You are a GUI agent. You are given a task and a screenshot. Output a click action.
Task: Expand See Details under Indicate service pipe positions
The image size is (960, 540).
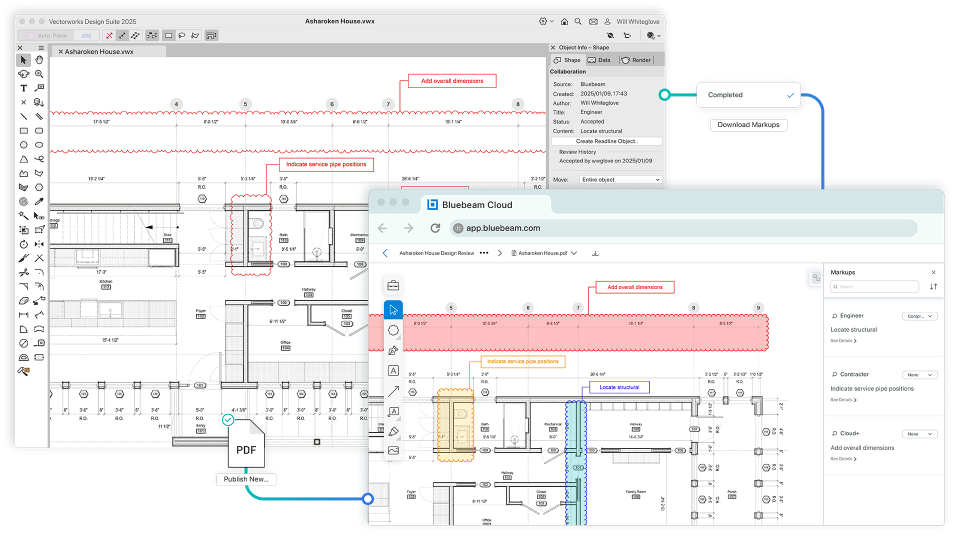[x=843, y=400]
